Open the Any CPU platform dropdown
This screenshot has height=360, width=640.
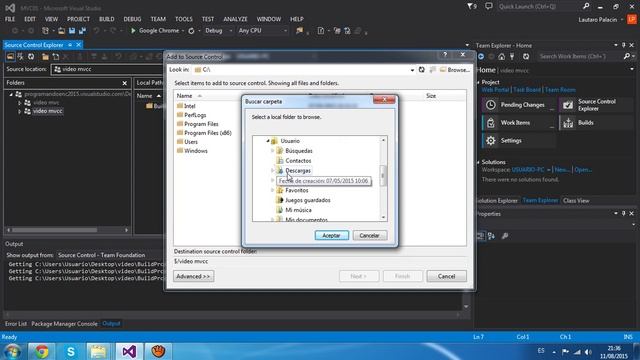click(285, 31)
